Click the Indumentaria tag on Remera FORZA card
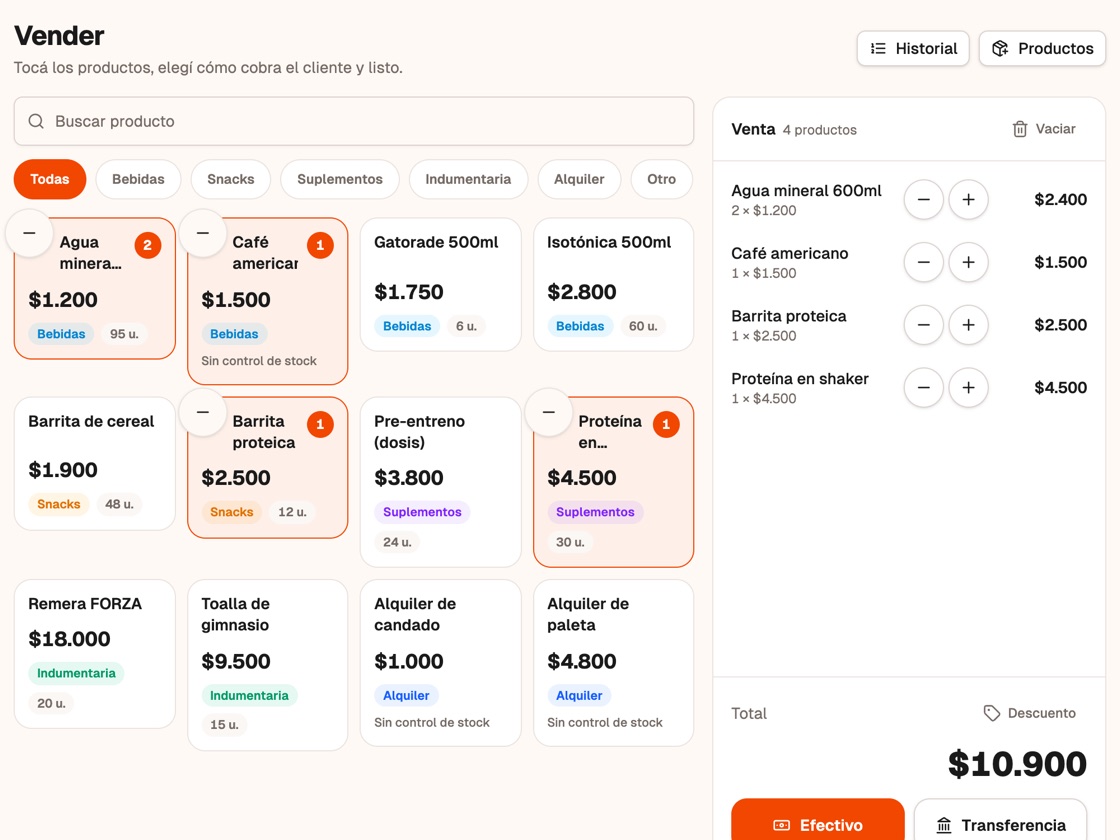This screenshot has width=1120, height=840. (x=76, y=674)
